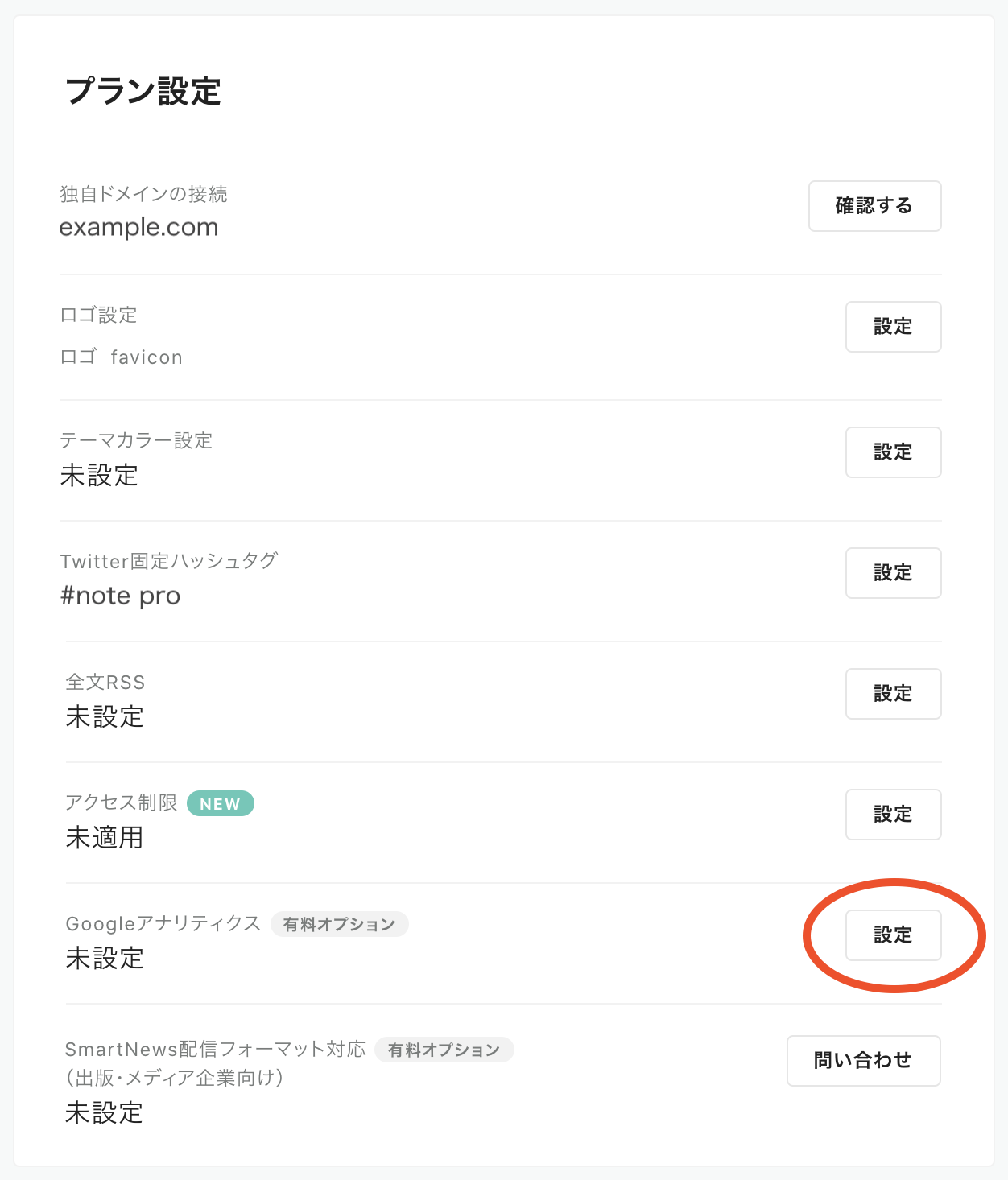Open 設定 for アクセス制限
The width and height of the screenshot is (1008, 1180).
[x=893, y=815]
